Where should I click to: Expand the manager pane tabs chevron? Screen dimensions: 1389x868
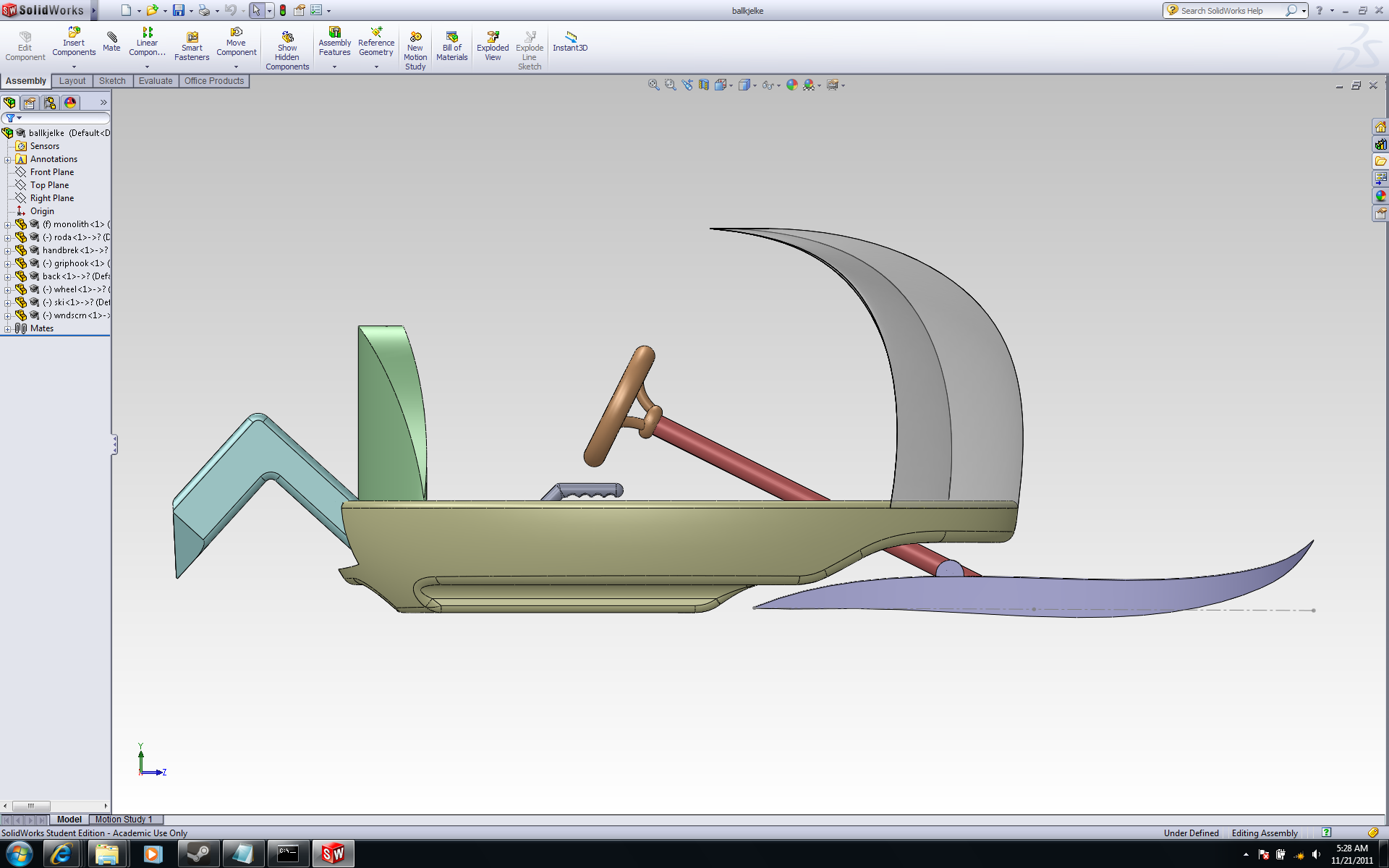click(x=103, y=103)
